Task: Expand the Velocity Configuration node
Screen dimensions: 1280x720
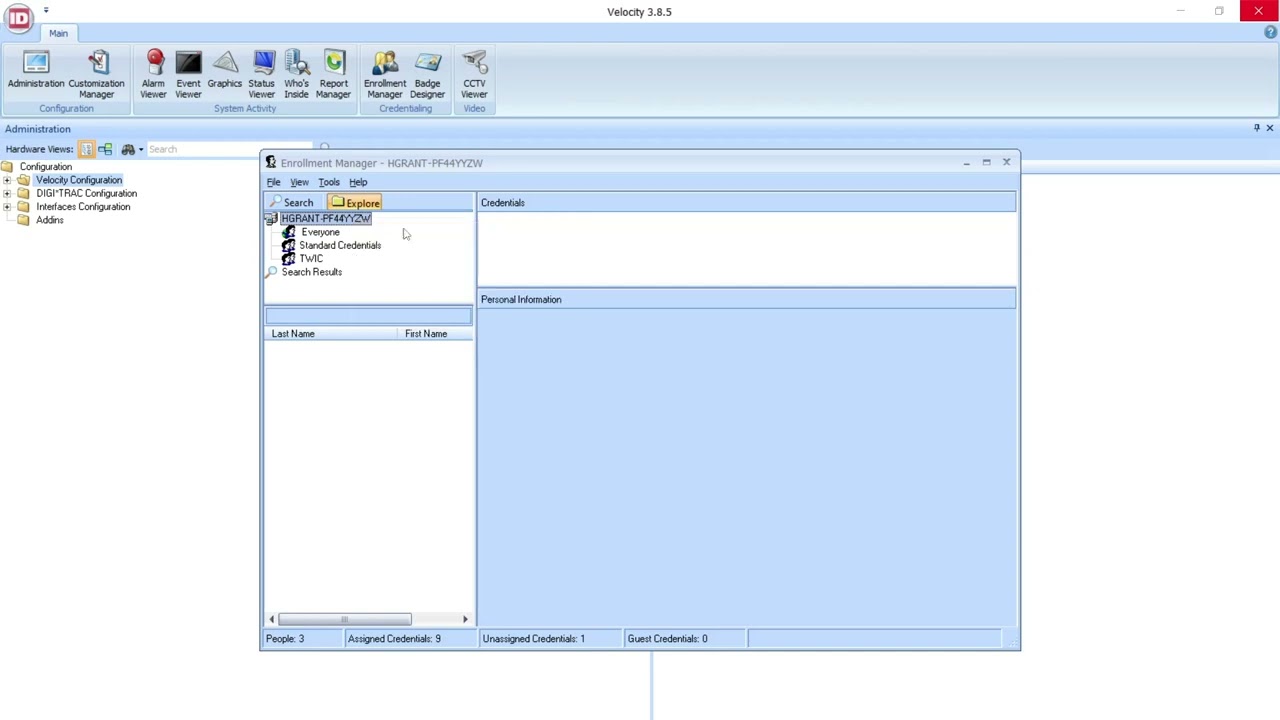Action: [x=7, y=180]
